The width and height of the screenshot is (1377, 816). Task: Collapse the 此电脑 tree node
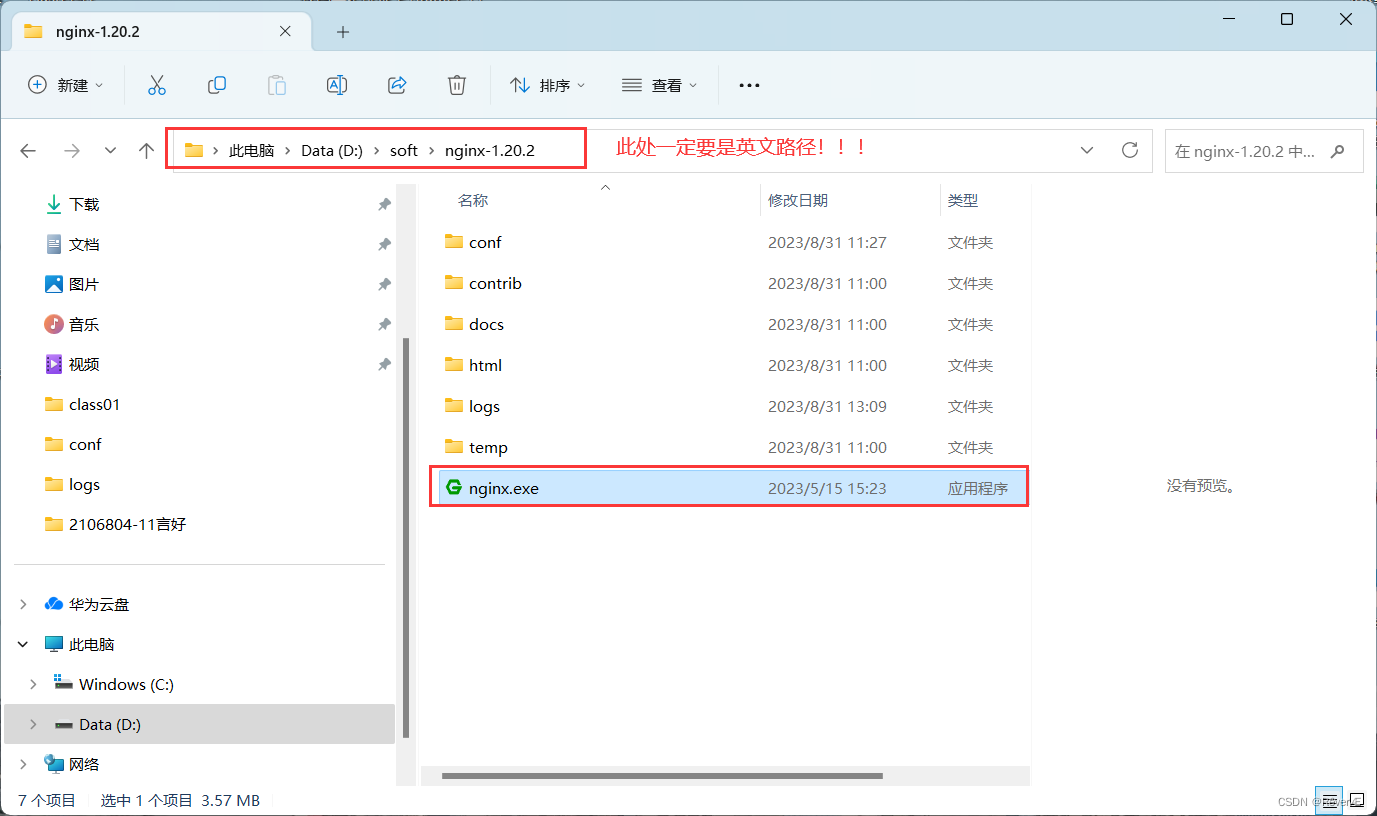[23, 645]
